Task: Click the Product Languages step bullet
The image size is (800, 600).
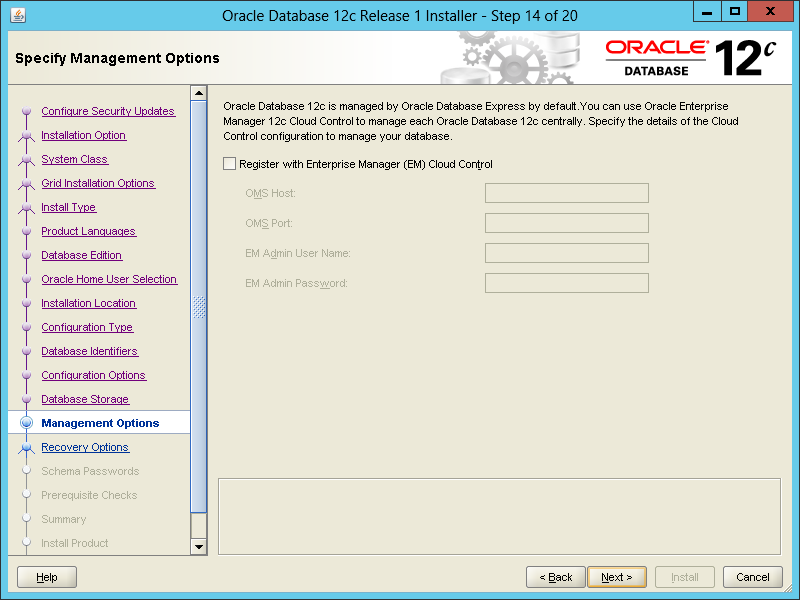Action: 27,231
